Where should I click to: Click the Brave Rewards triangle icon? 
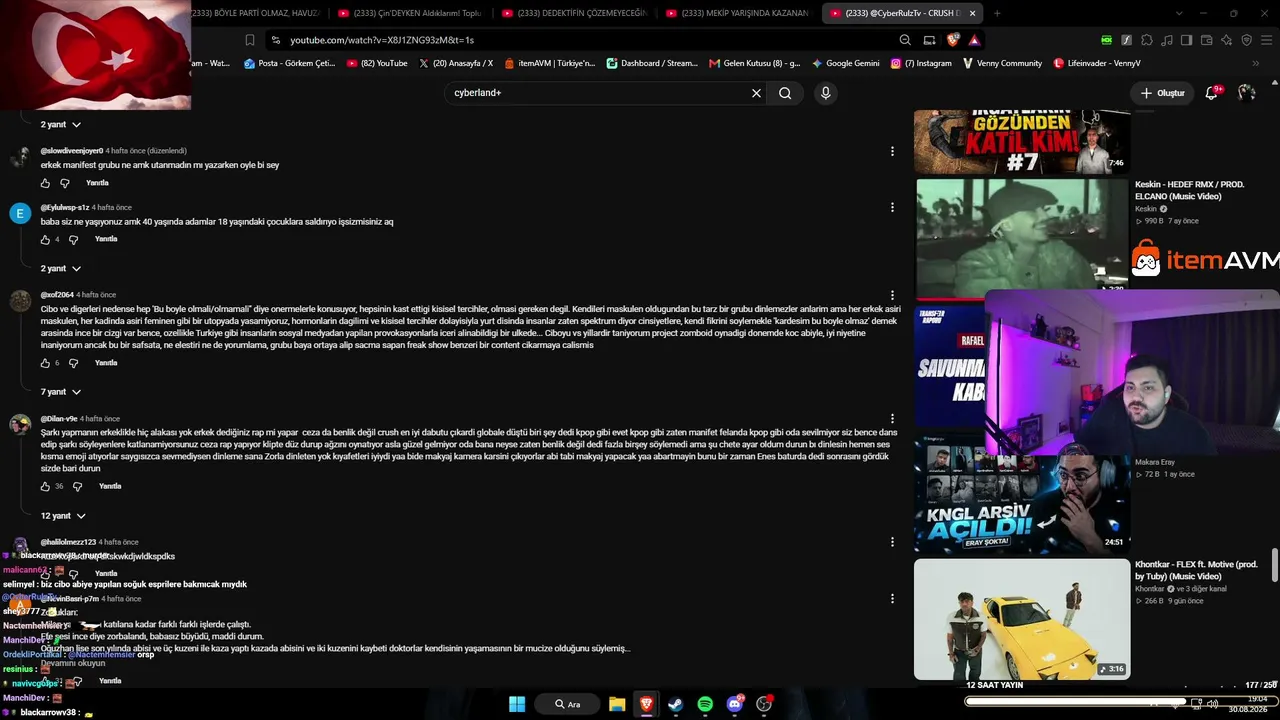(x=974, y=40)
